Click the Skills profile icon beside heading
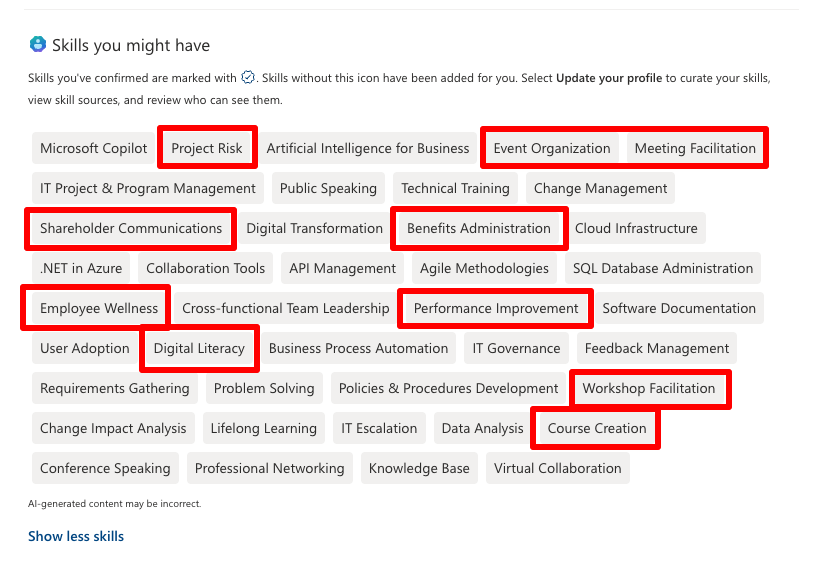The height and width of the screenshot is (570, 831). pos(38,45)
